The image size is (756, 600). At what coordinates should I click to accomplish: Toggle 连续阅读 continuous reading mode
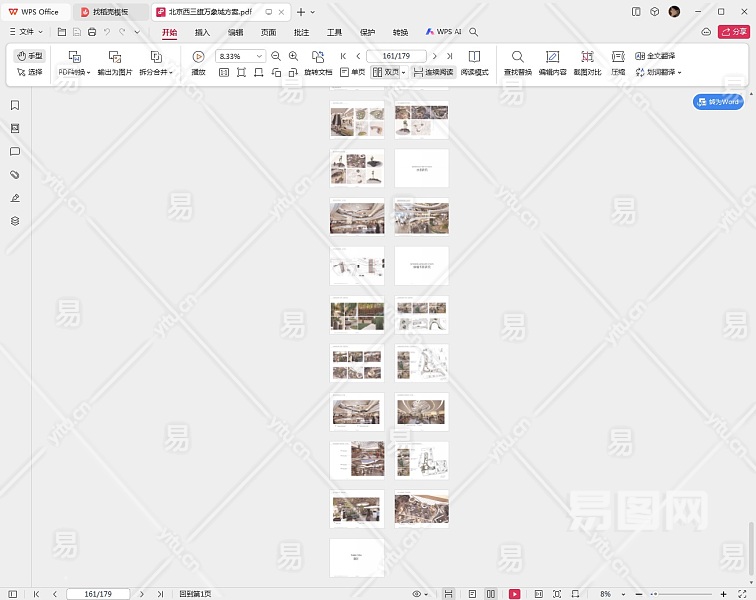click(x=432, y=73)
